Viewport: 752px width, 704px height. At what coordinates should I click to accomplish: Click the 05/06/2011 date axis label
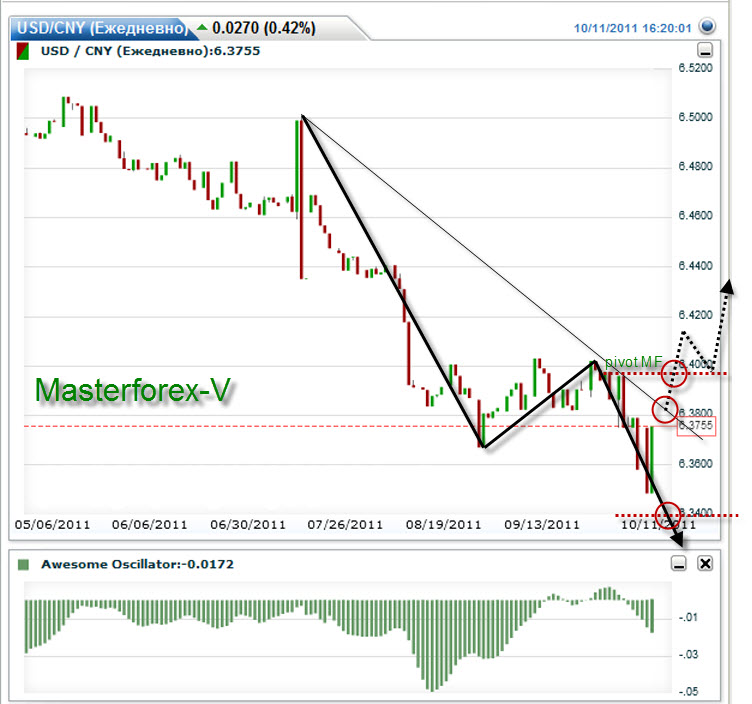[52, 525]
